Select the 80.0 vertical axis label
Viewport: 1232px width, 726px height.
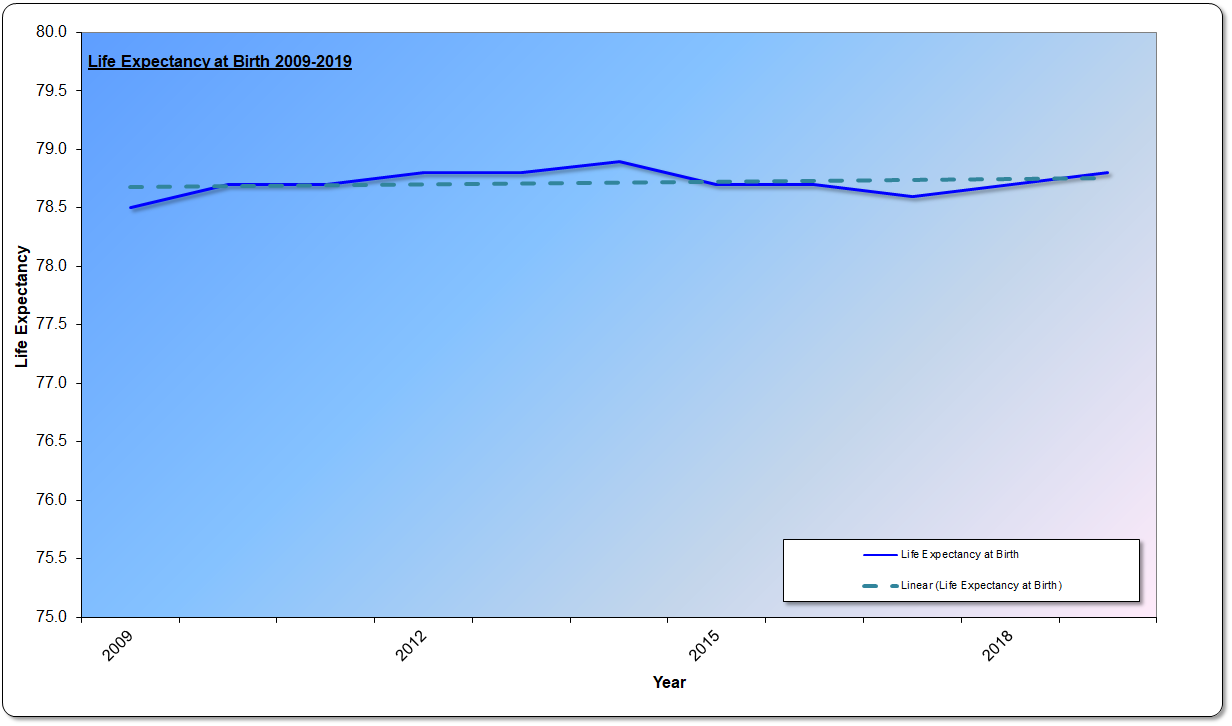click(x=51, y=32)
